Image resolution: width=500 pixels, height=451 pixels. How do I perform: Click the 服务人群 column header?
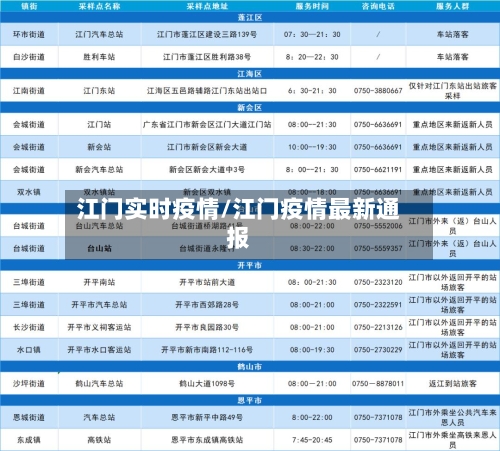[x=452, y=6]
